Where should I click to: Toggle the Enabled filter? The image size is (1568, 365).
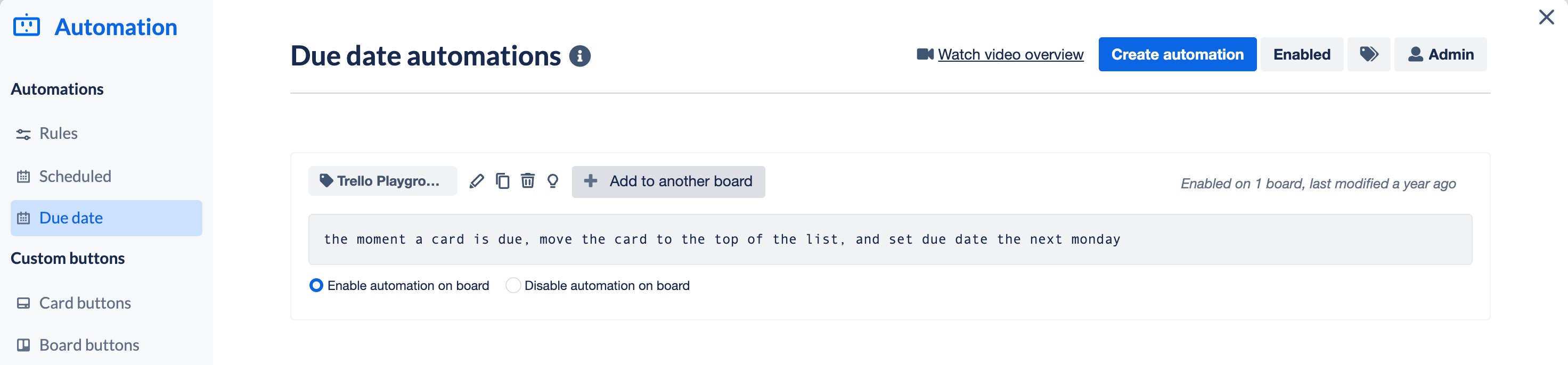coord(1301,54)
